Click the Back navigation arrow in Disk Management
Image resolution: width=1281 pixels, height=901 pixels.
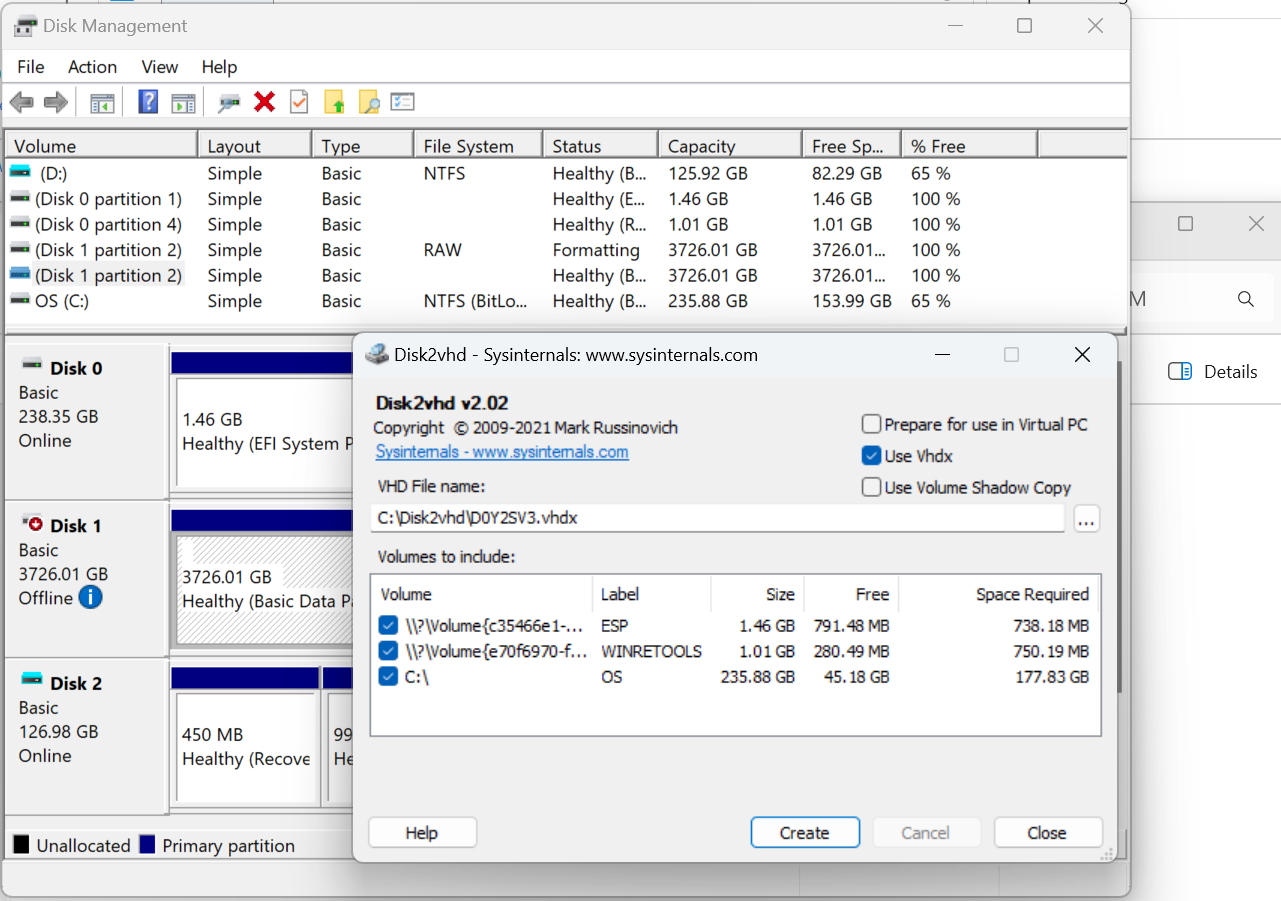(22, 101)
